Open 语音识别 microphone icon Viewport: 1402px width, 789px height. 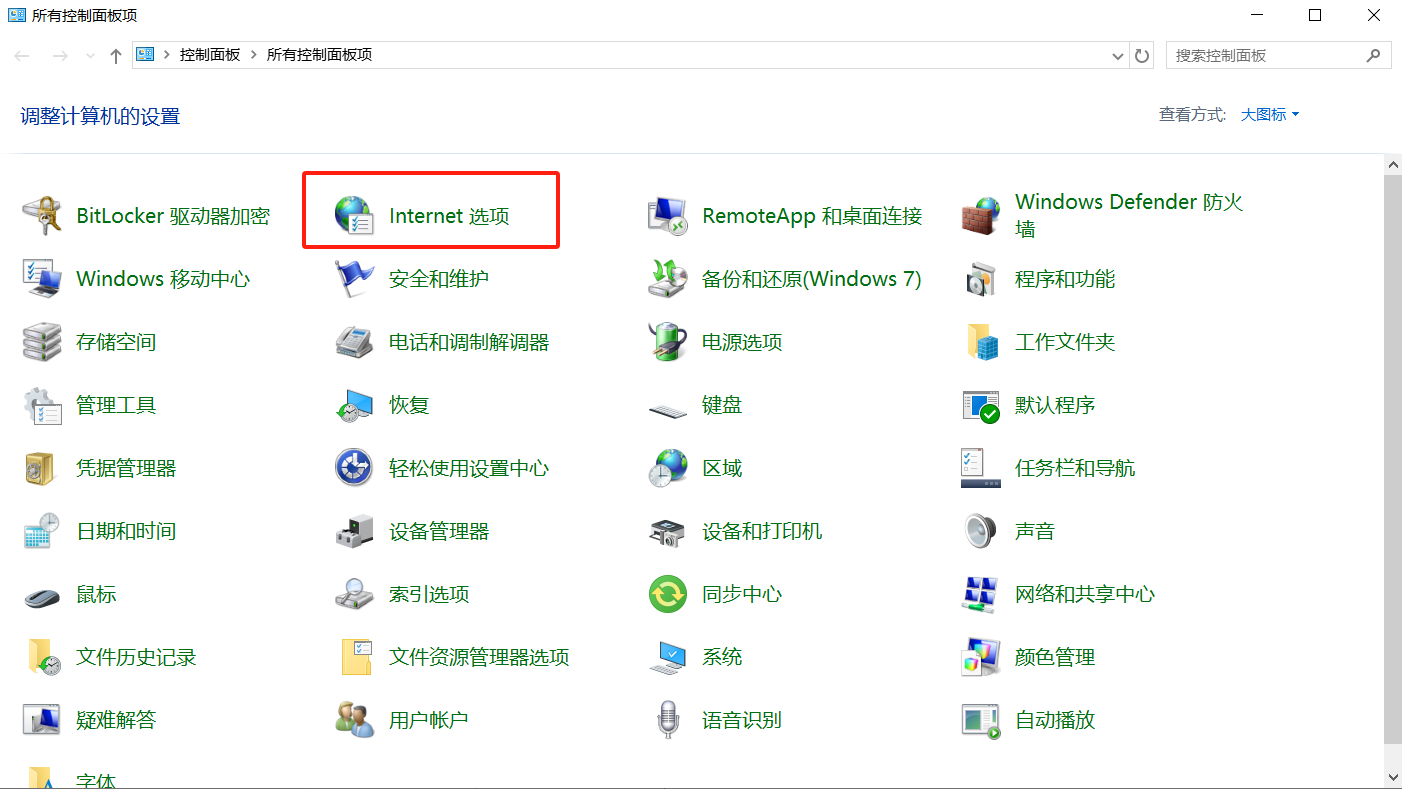click(668, 720)
